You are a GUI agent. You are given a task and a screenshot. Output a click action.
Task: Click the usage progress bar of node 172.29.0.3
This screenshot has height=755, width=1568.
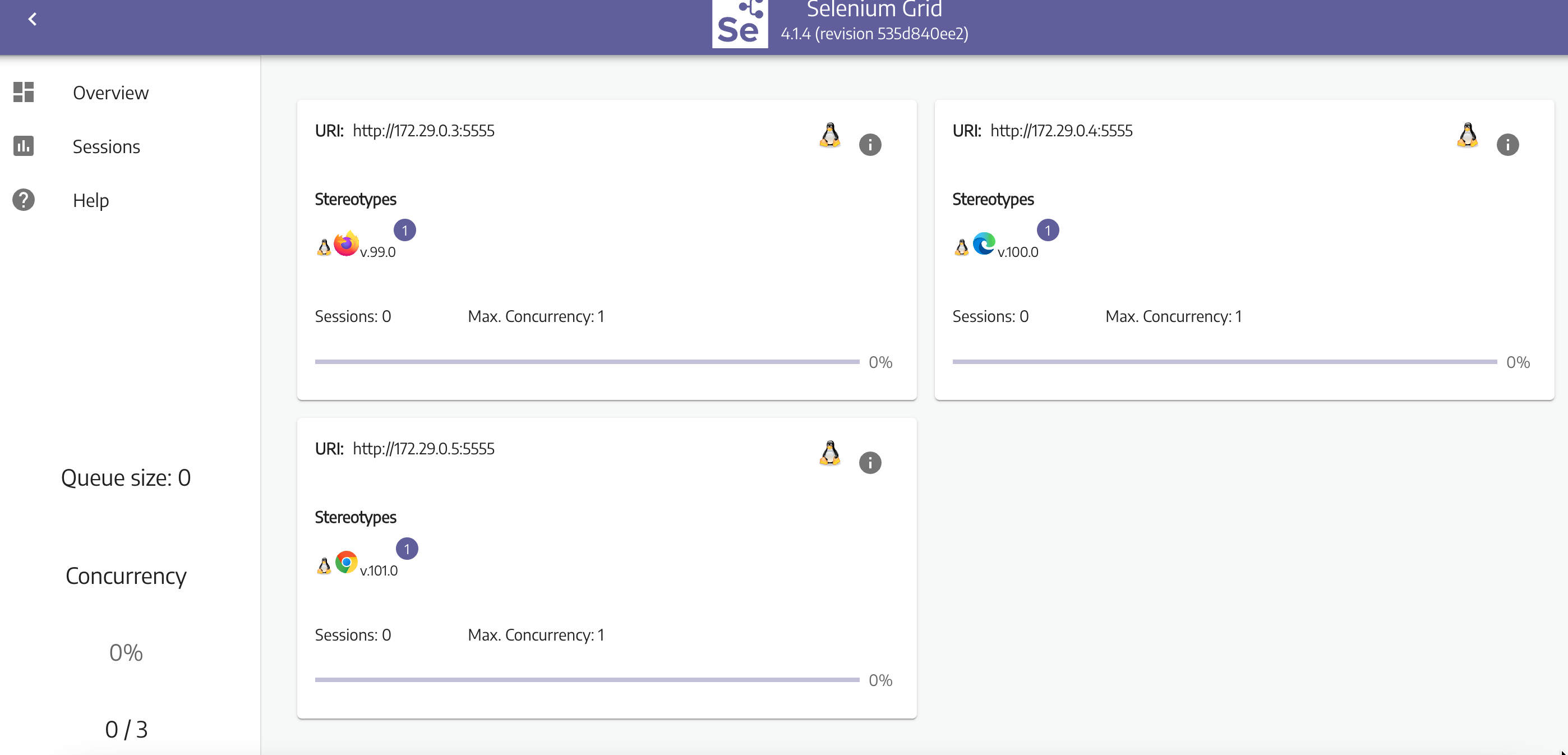tap(587, 362)
